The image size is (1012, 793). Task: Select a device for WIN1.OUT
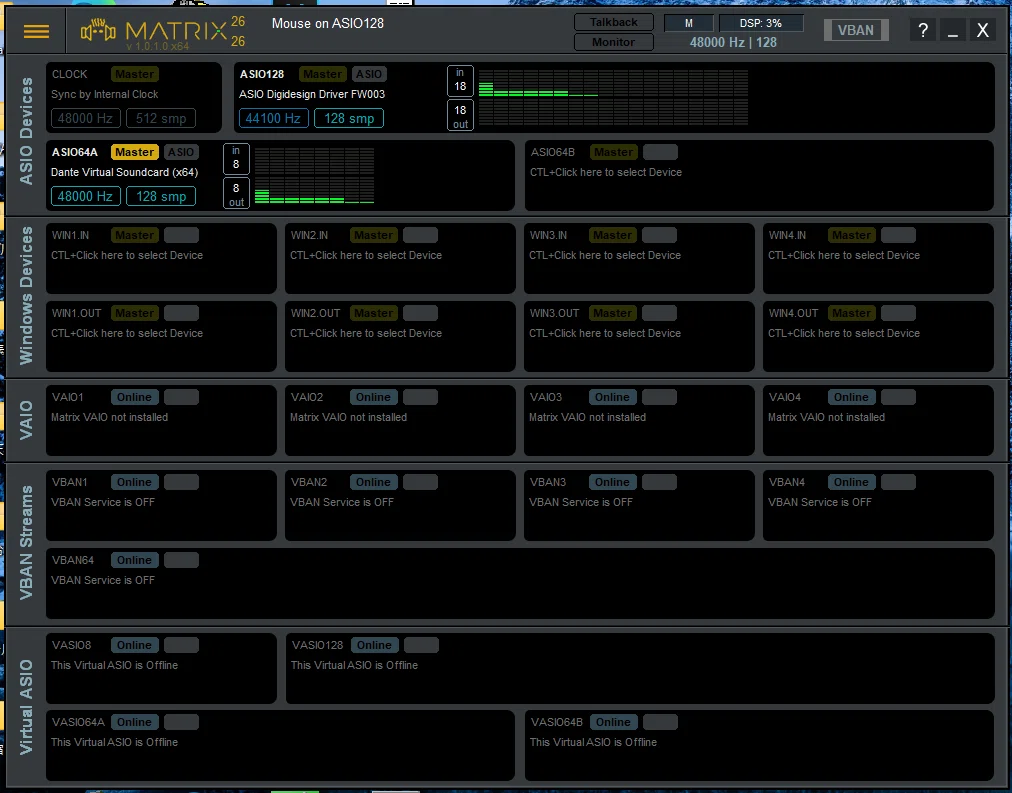pos(127,334)
